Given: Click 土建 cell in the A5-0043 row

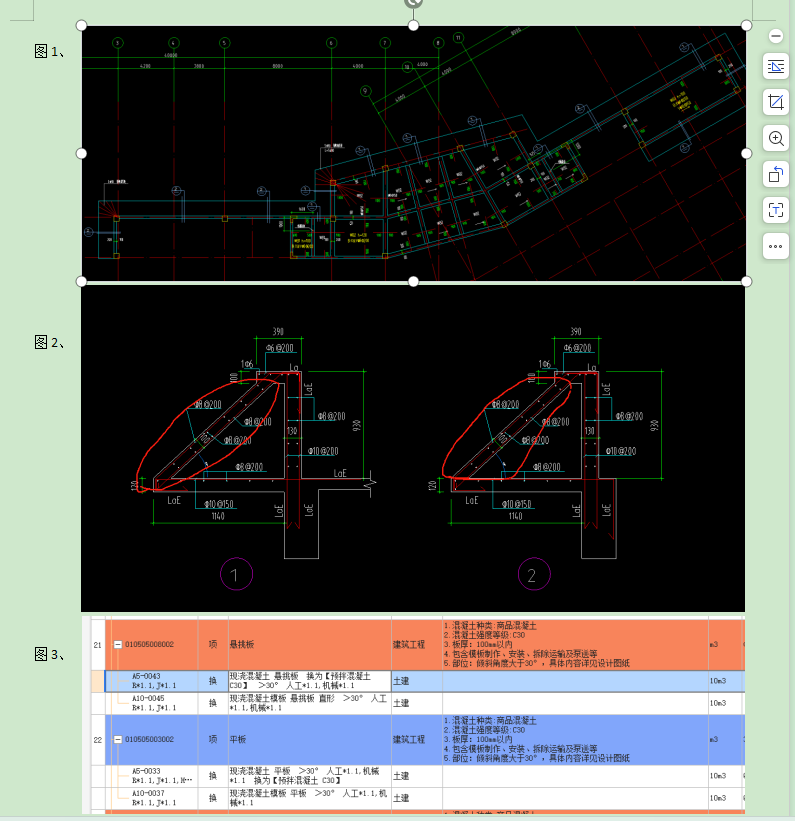Looking at the screenshot, I should pos(416,681).
